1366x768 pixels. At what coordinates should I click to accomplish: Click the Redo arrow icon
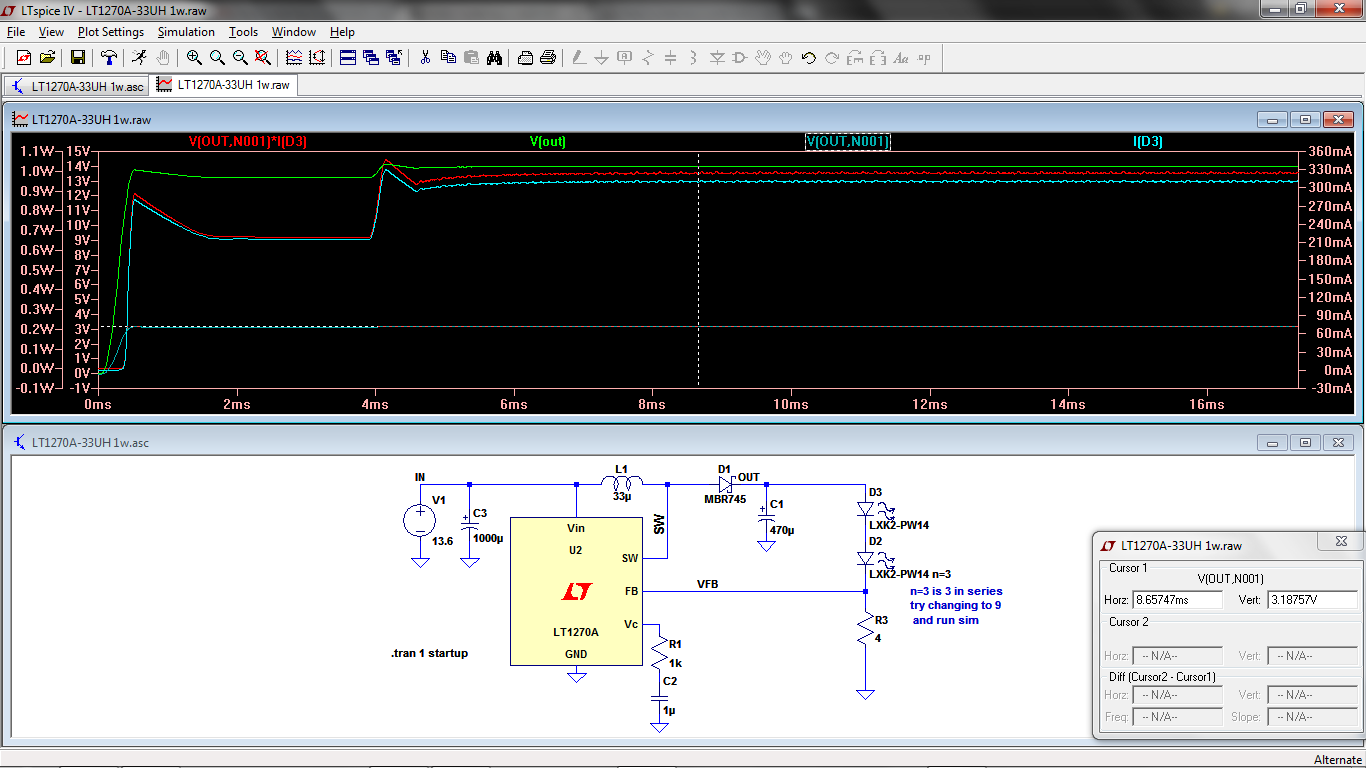832,58
